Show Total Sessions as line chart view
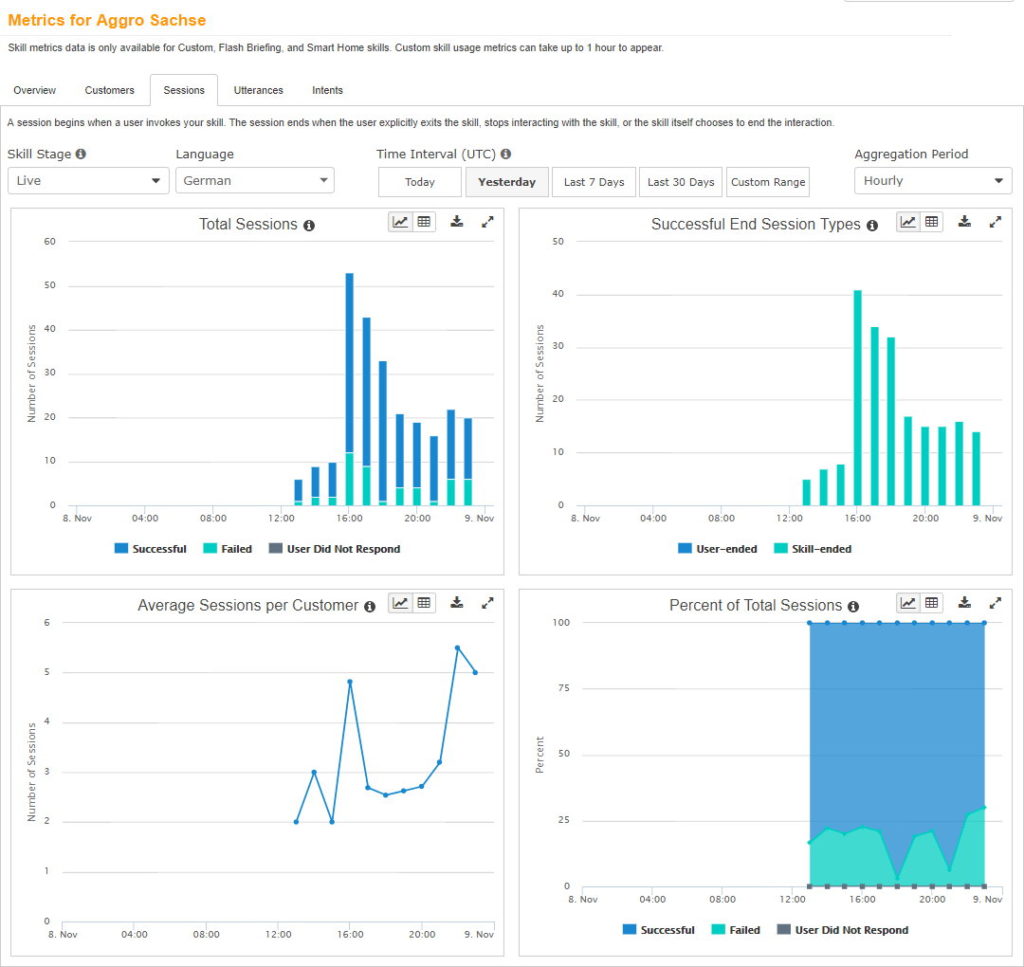Viewport: 1024px width, 967px height. [x=400, y=222]
